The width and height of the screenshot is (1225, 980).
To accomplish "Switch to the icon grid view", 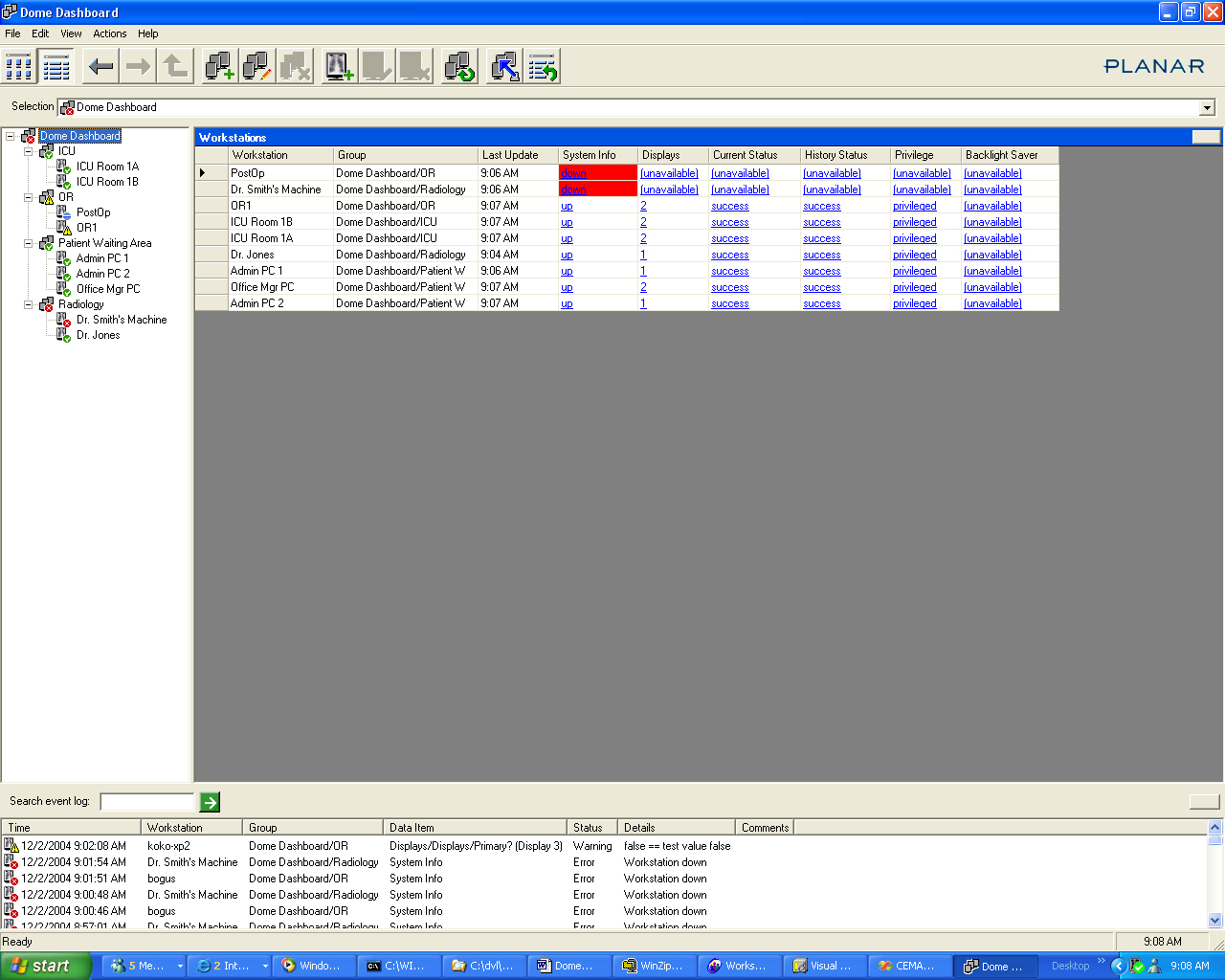I will (x=19, y=67).
